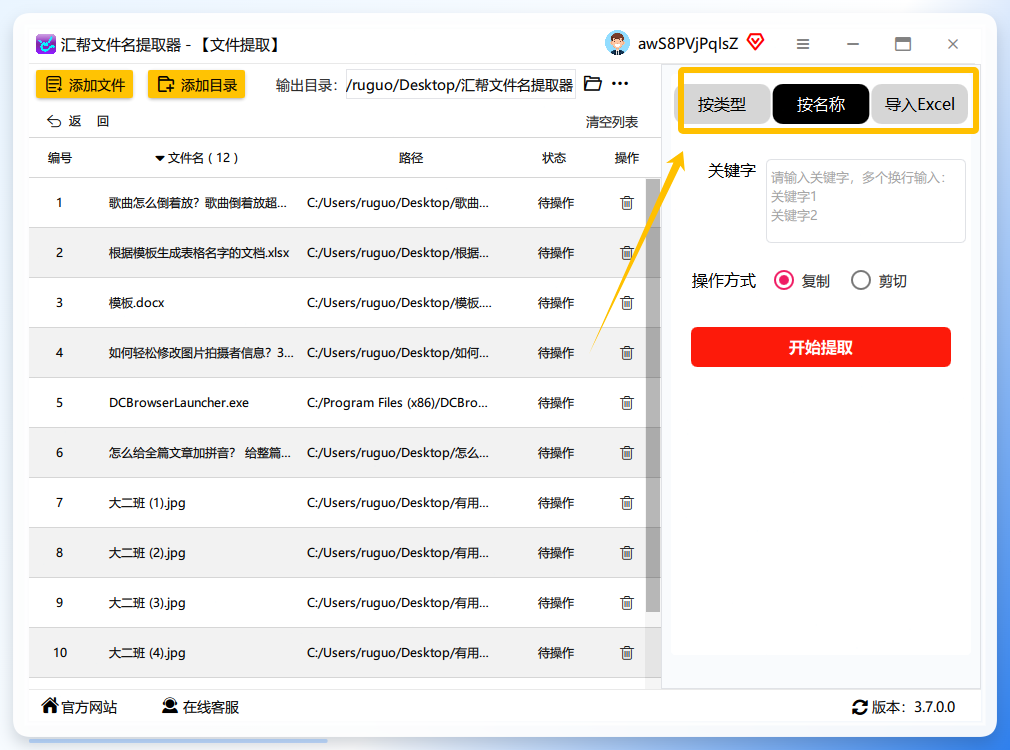Click the 版本: 3.7.0.0 version text
Screen dimensions: 1010x750
pyautogui.click(x=913, y=707)
